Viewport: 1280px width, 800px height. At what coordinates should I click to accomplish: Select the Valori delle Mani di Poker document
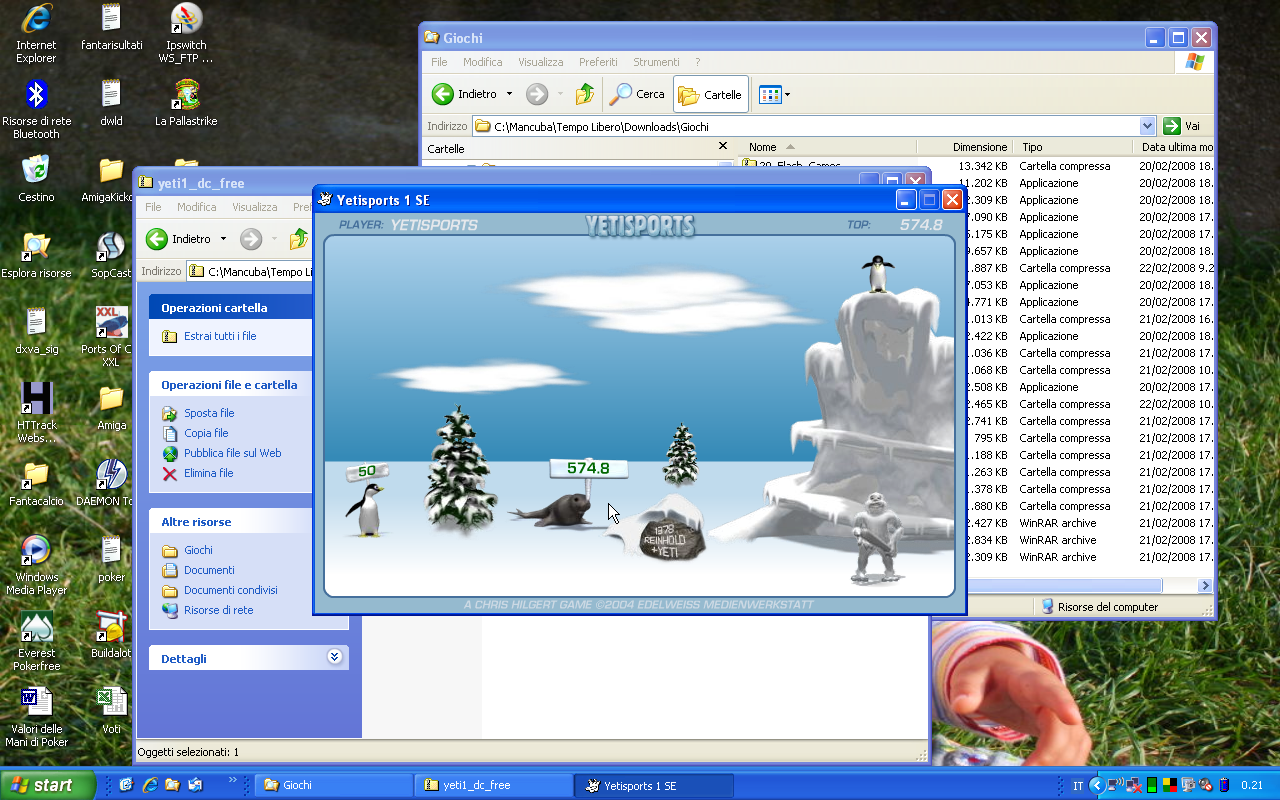36,716
